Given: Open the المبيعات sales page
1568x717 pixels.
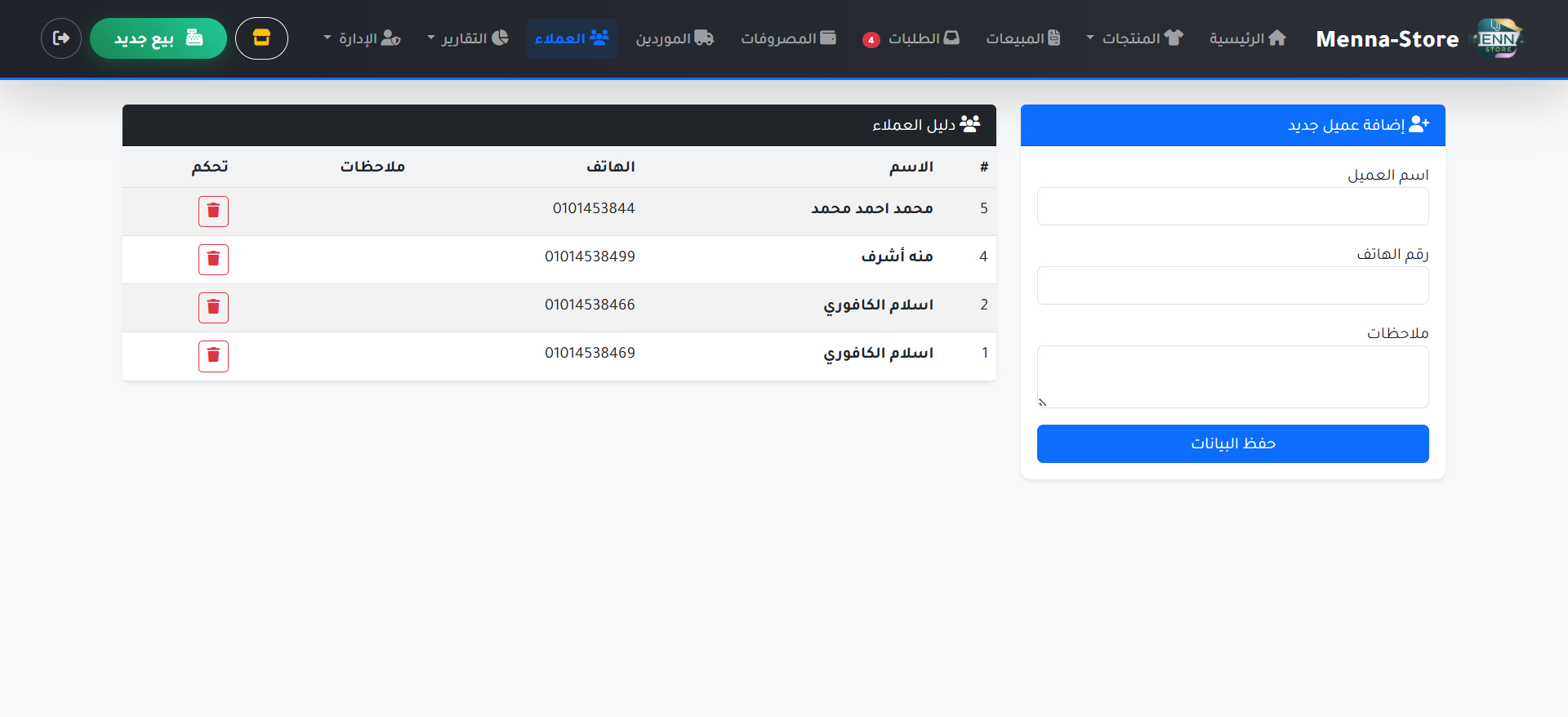Looking at the screenshot, I should pos(1022,38).
